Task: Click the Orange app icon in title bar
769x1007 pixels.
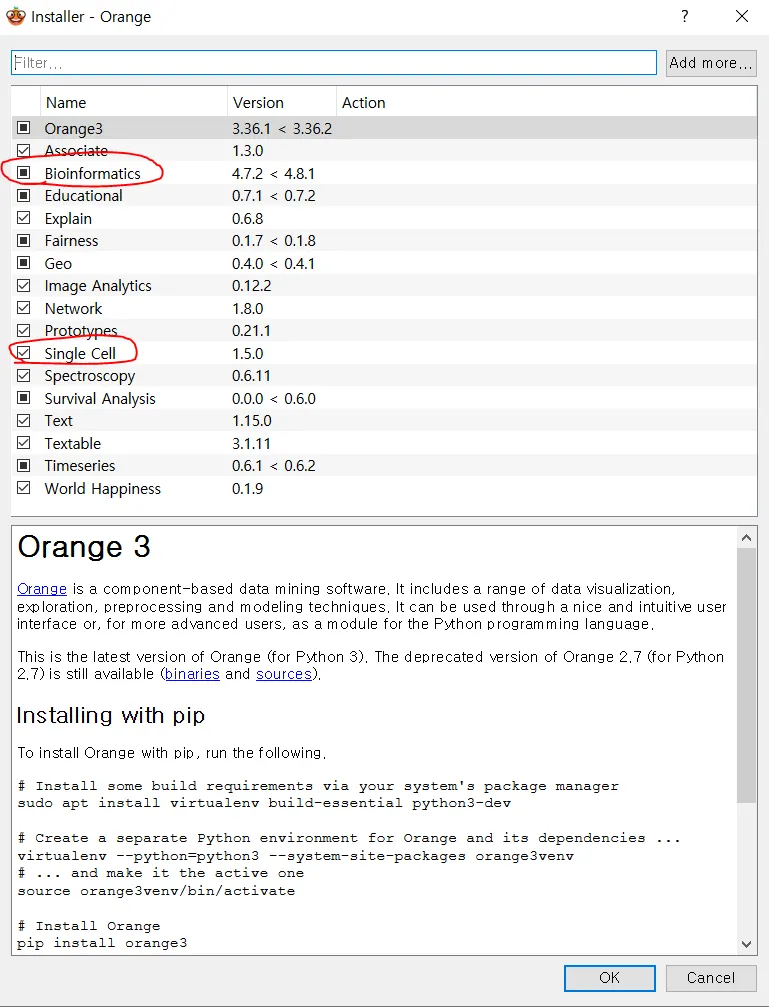Action: coord(15,17)
